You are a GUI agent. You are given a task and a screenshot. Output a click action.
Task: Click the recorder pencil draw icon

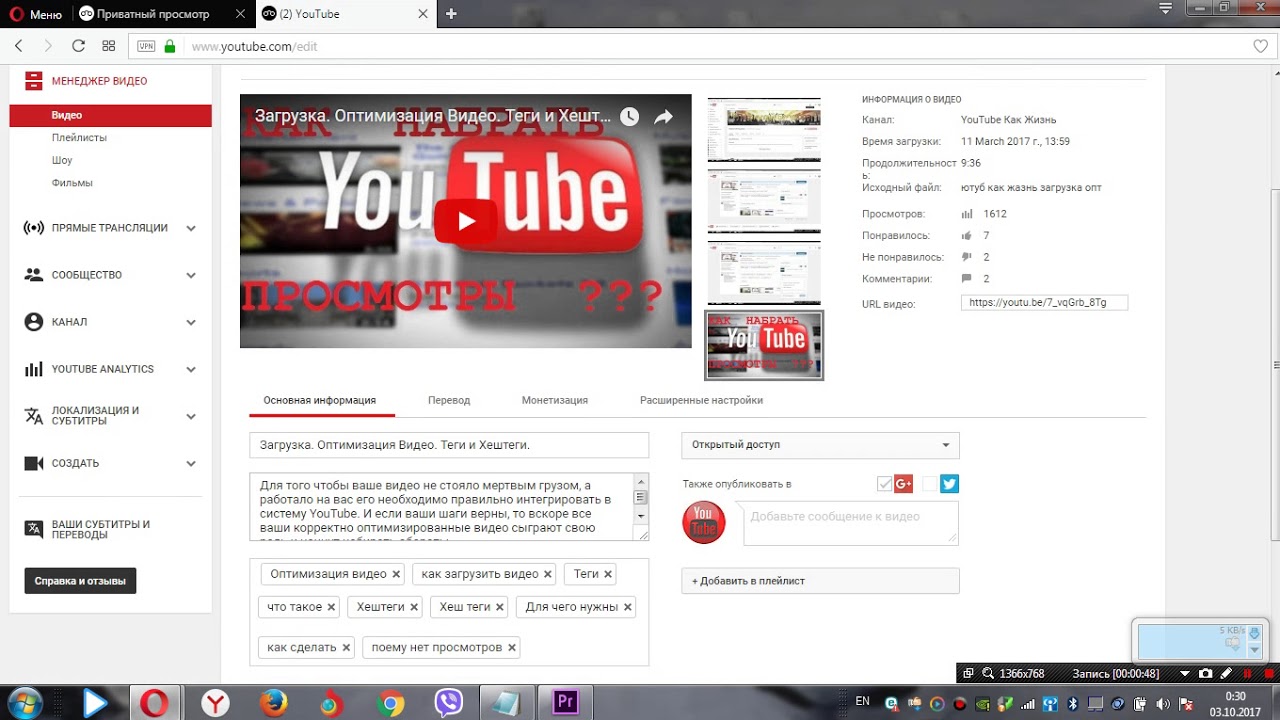point(1225,674)
